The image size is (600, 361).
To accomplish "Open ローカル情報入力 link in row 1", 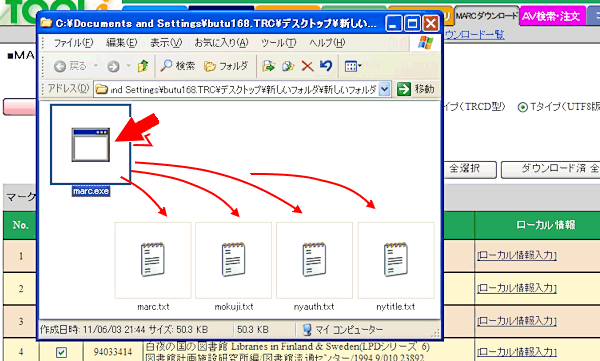I will coord(517,255).
